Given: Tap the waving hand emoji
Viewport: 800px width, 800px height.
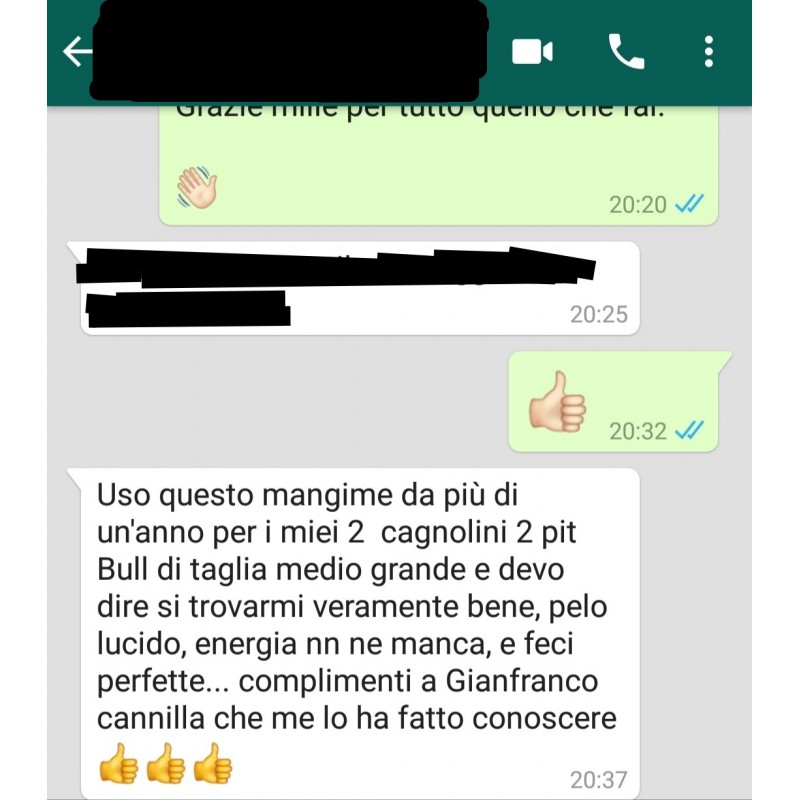Looking at the screenshot, I should tap(197, 187).
